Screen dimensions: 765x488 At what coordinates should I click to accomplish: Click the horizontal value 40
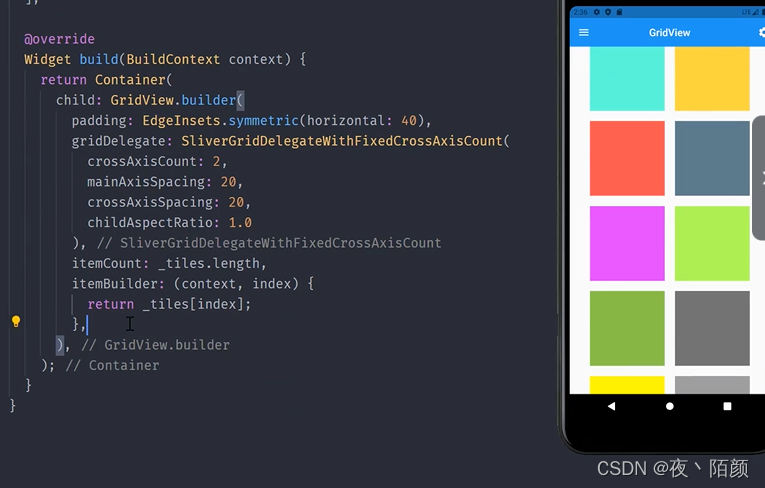[409, 121]
